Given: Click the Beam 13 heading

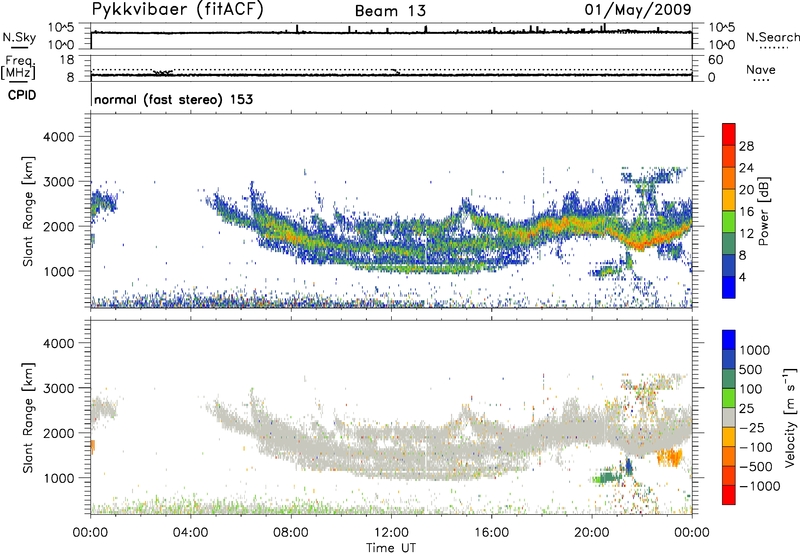Looking at the screenshot, I should click(x=390, y=11).
